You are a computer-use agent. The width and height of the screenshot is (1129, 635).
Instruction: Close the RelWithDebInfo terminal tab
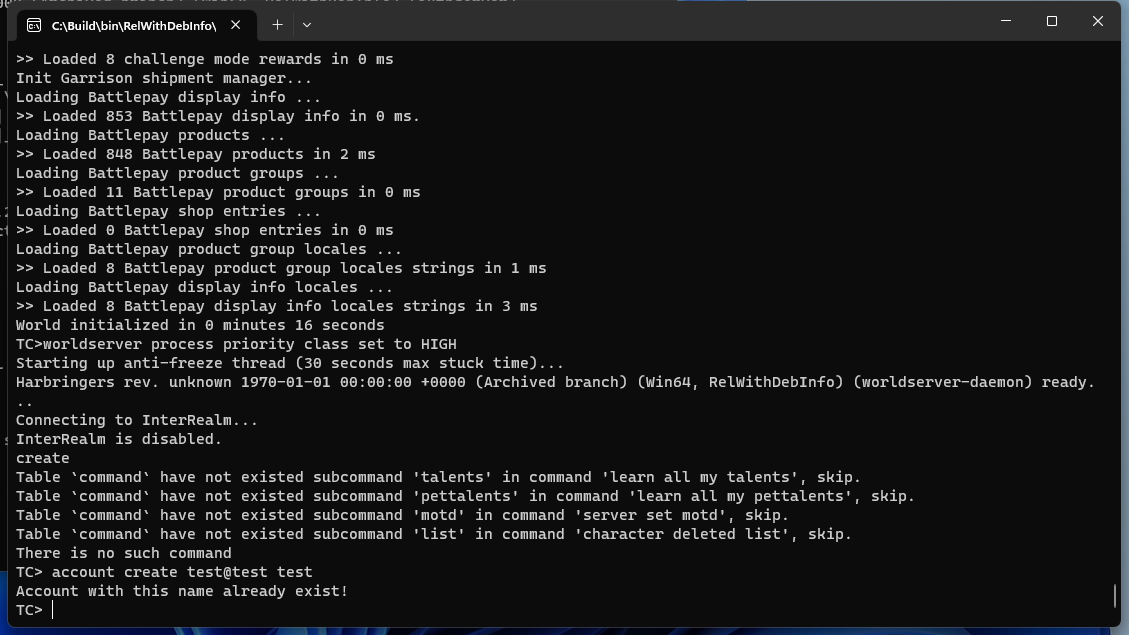tap(235, 25)
